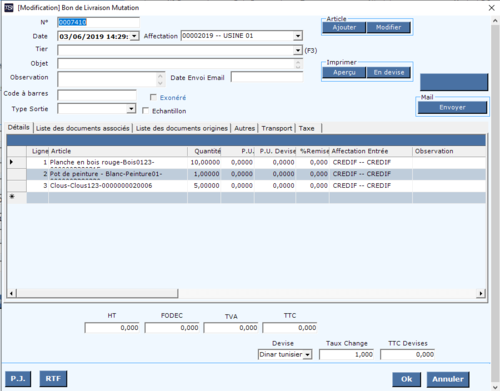This screenshot has height=391, width=500.
Task: Click the Envoyer mail button
Action: (452, 107)
